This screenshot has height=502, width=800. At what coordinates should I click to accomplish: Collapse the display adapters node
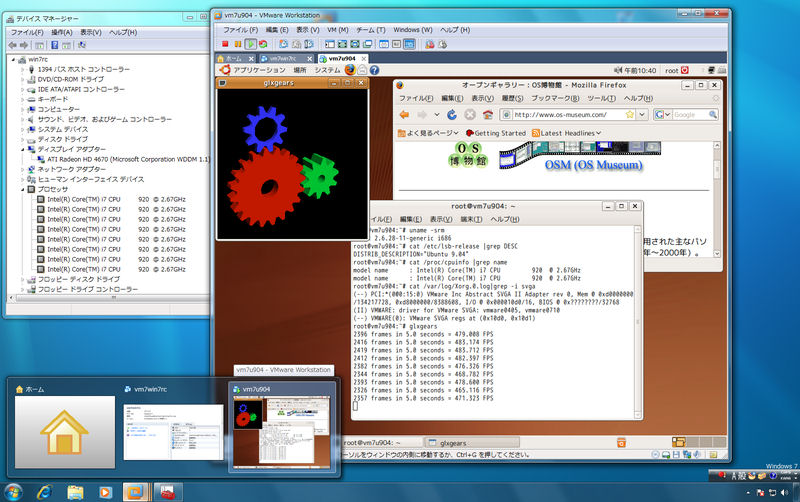[x=22, y=149]
